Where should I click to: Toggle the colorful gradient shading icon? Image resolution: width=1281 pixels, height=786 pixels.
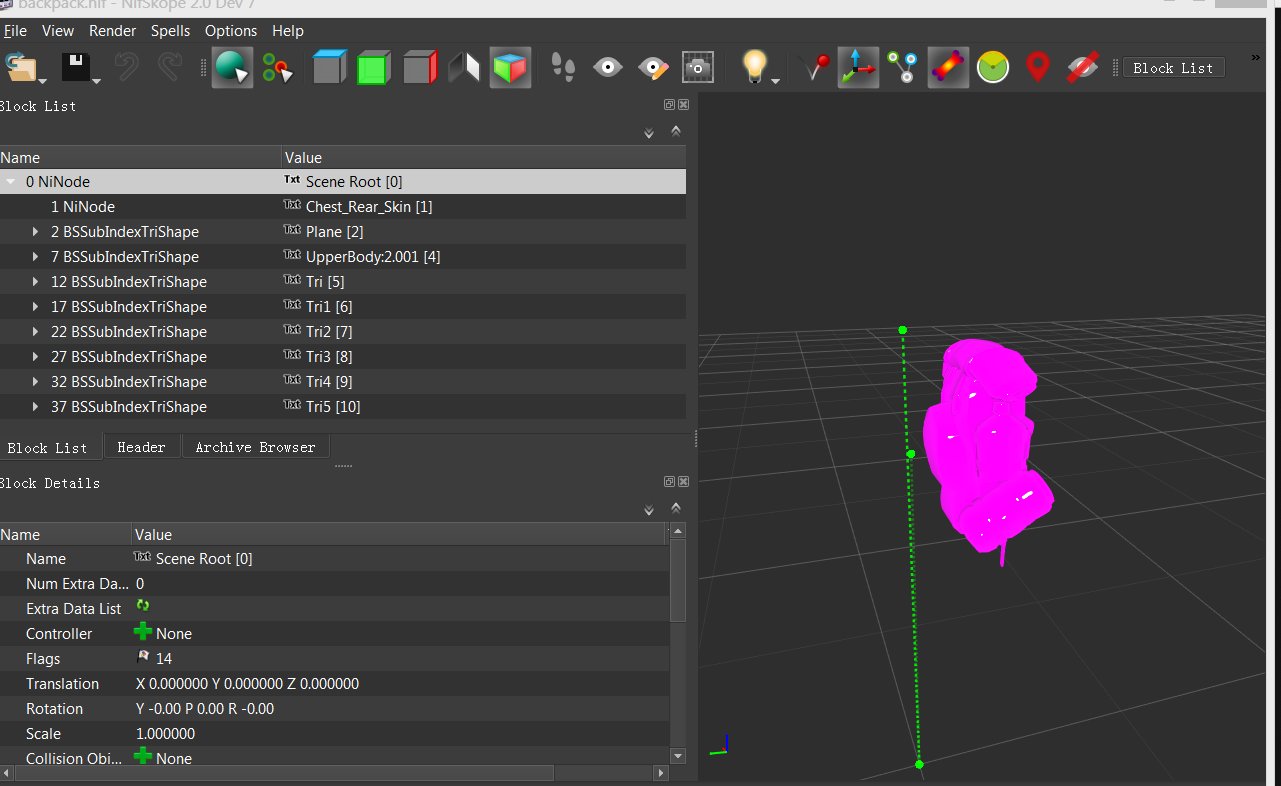[x=948, y=68]
